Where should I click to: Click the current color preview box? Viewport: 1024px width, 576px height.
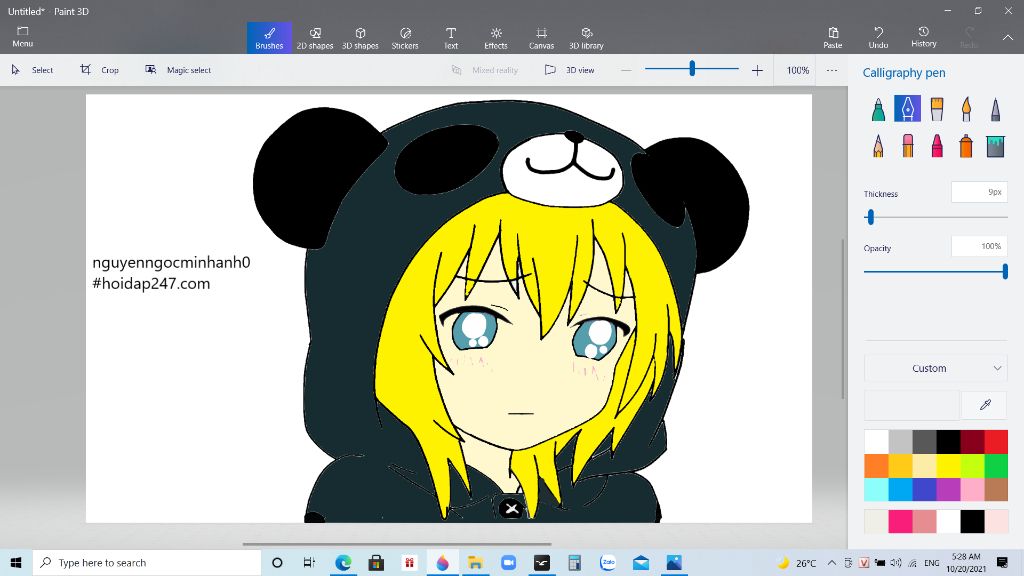coord(912,405)
